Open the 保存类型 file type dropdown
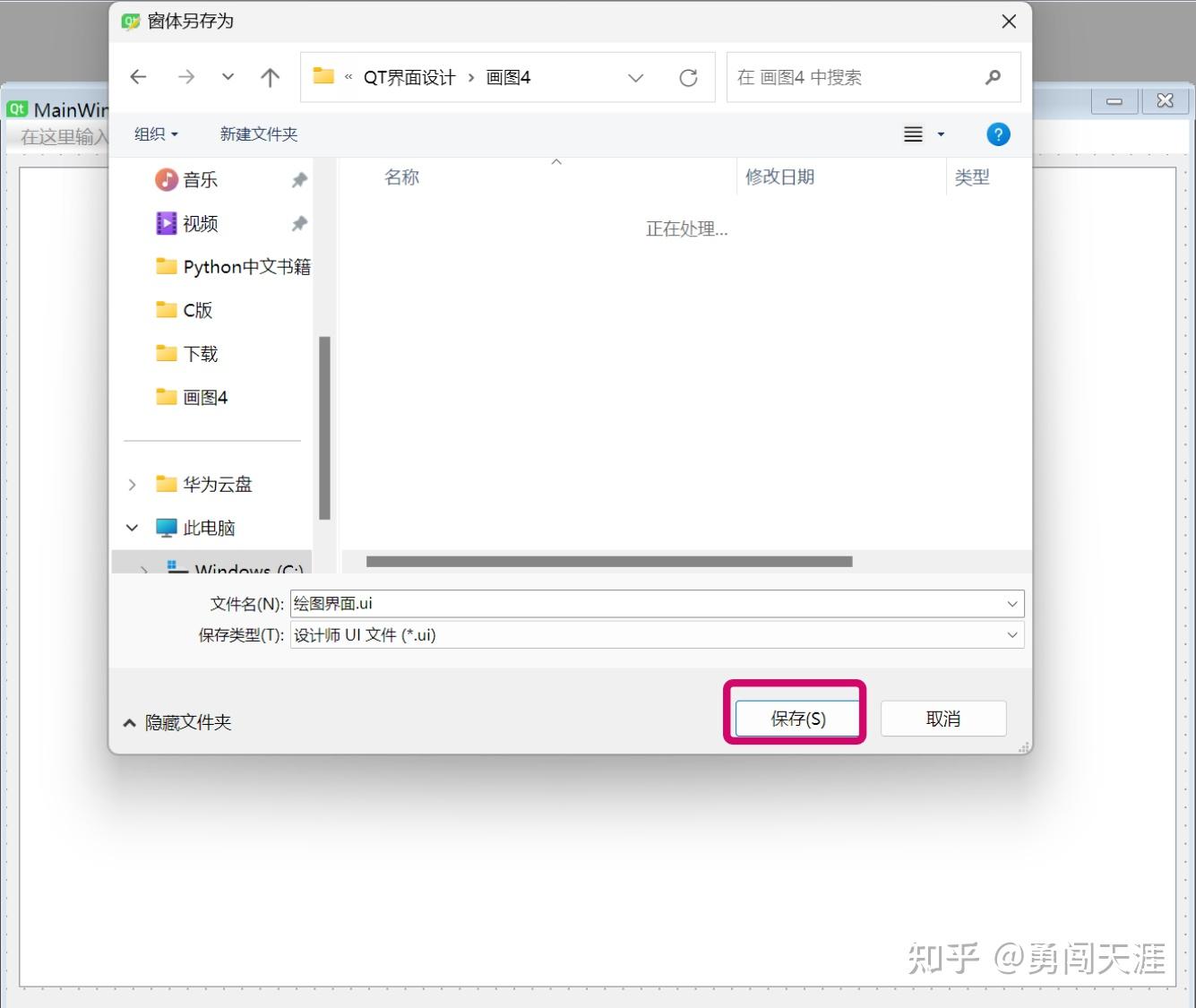 coord(1011,634)
